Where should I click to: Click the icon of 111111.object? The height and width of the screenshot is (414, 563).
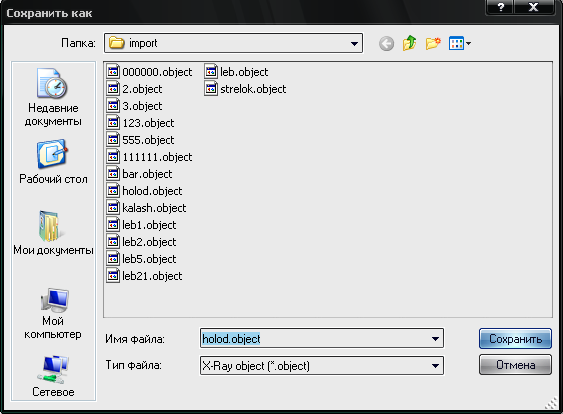(x=113, y=157)
